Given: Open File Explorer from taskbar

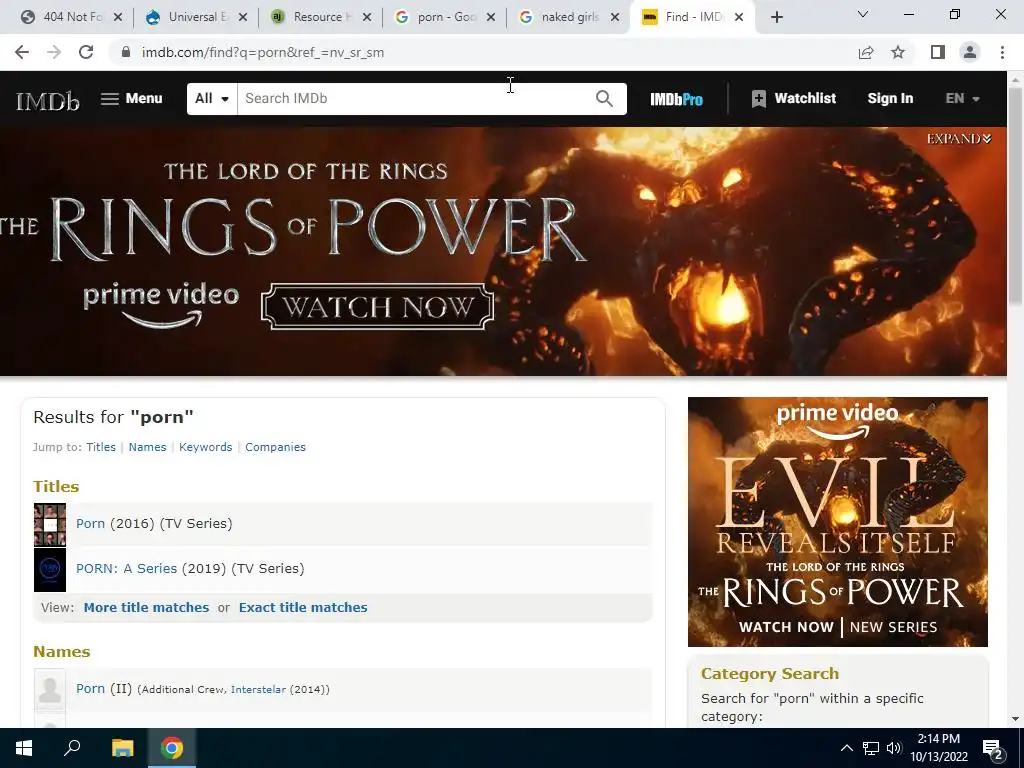Looking at the screenshot, I should coord(122,748).
